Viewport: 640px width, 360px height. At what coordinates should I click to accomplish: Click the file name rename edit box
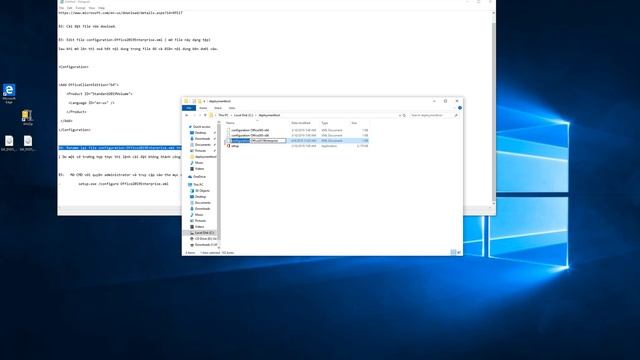(259, 140)
